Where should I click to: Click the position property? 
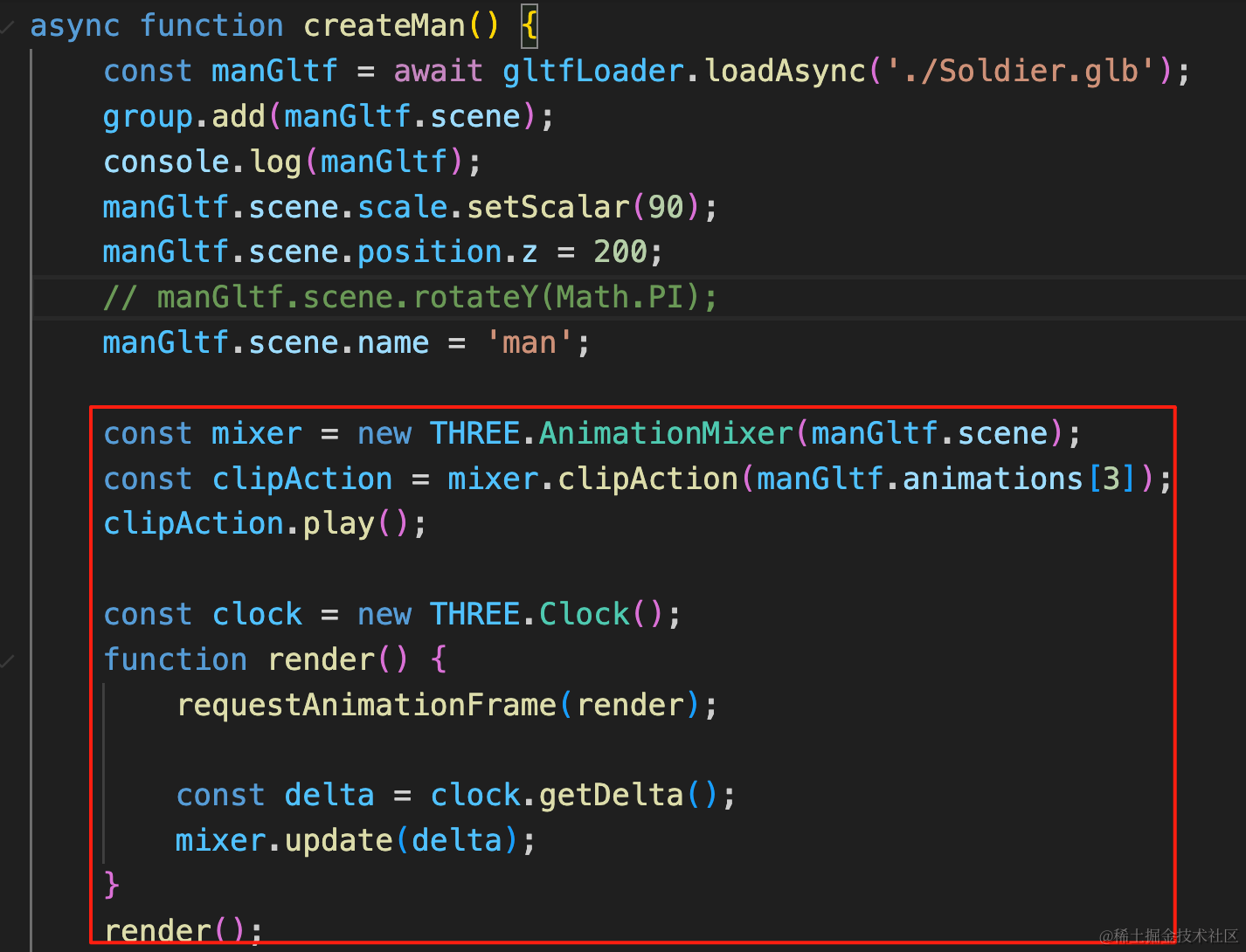pos(430,252)
